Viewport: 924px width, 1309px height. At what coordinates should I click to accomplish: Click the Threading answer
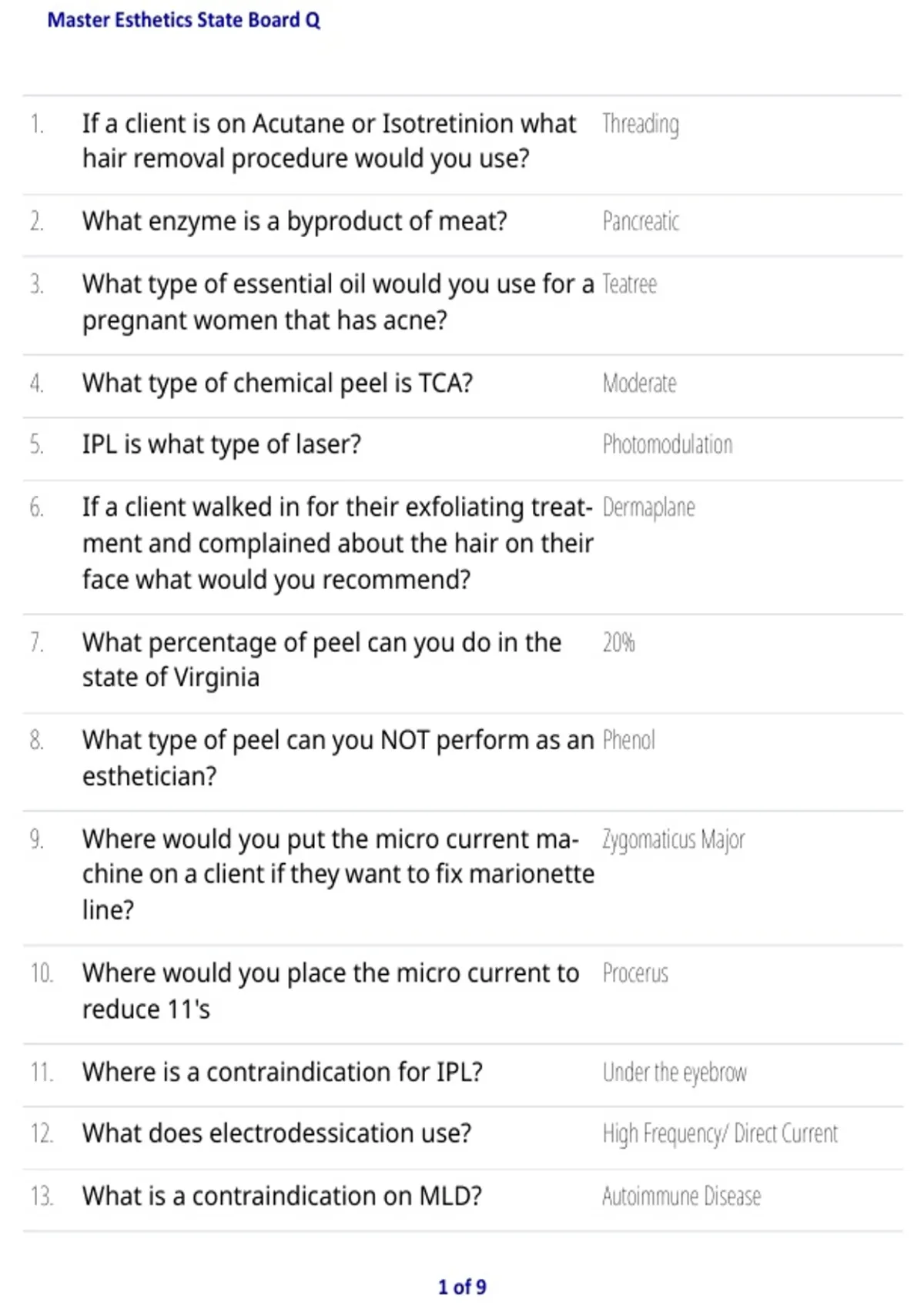(641, 124)
